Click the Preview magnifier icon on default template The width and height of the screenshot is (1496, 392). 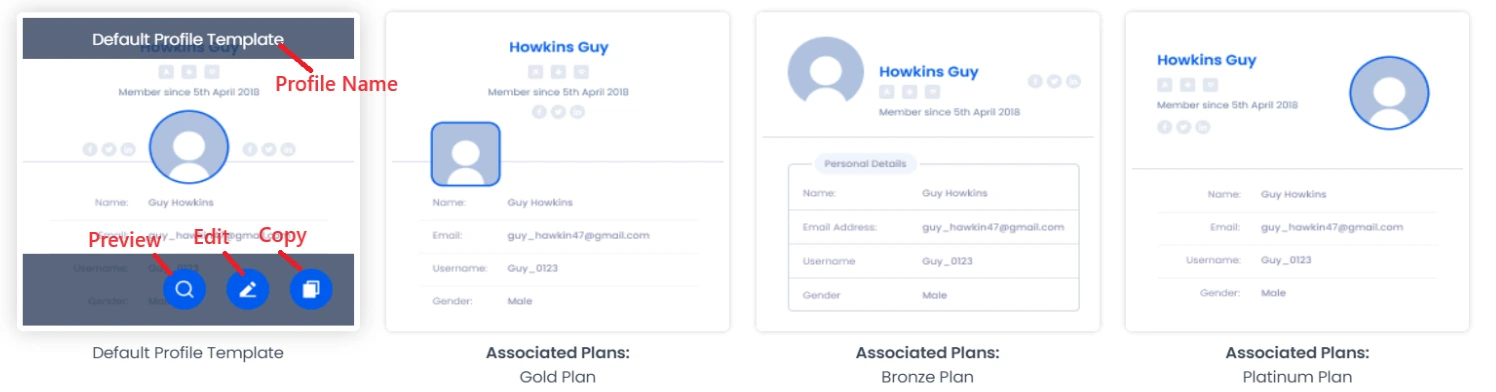pos(184,290)
